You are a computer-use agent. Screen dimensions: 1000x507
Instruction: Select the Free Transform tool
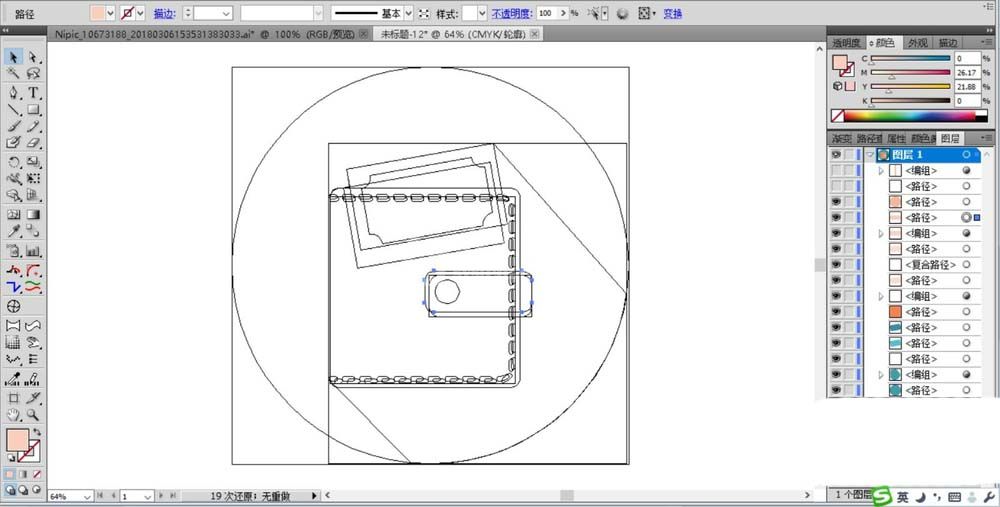(33, 179)
